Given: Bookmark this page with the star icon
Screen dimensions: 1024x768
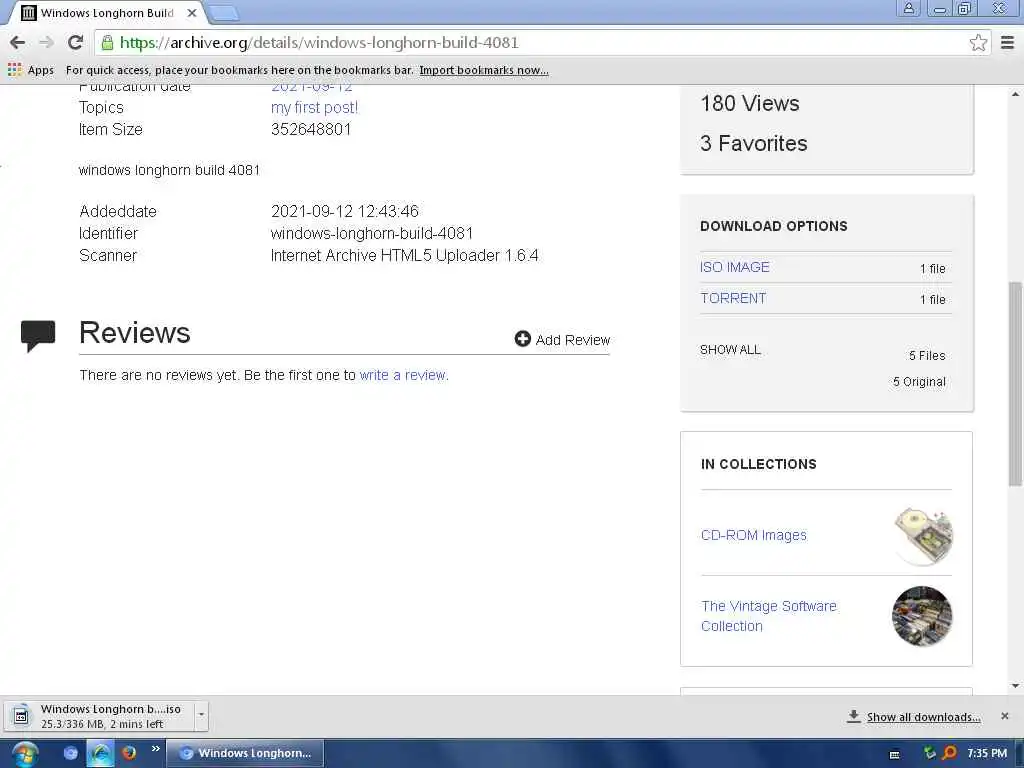Looking at the screenshot, I should 978,42.
